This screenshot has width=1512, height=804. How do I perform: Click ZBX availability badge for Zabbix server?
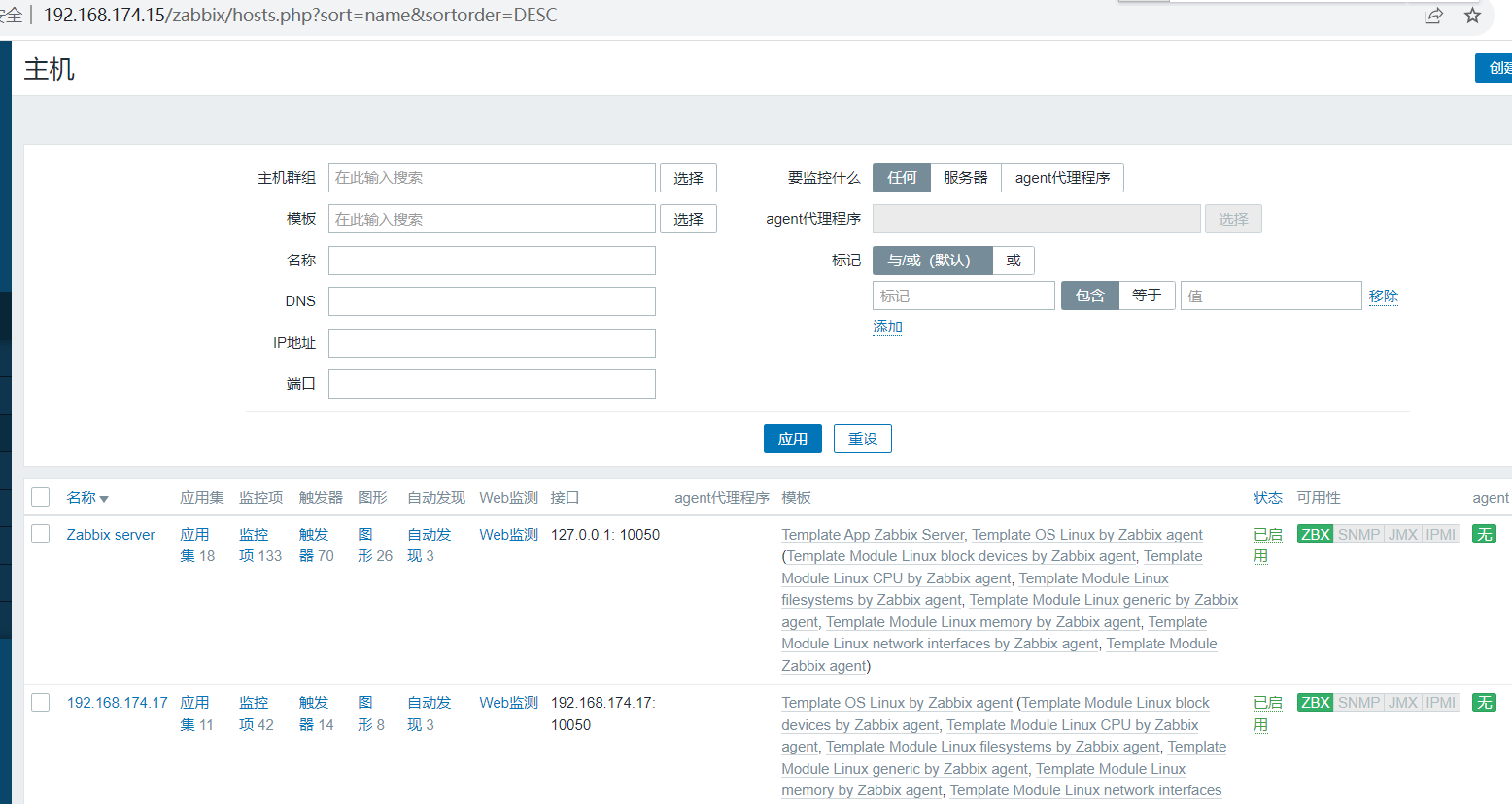(x=1315, y=534)
